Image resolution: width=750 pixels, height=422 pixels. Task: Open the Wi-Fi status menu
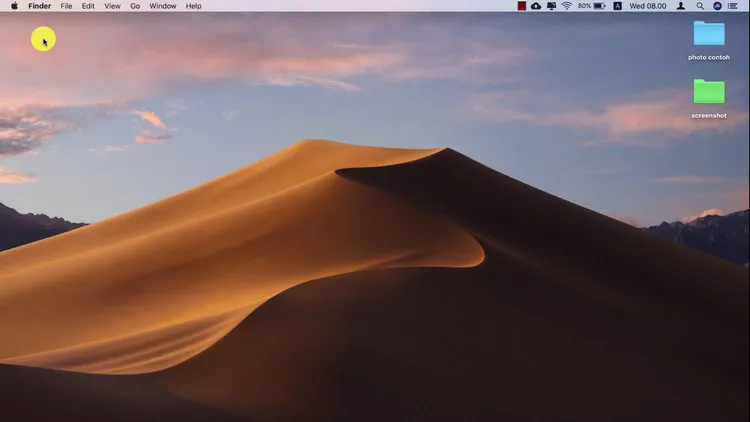point(567,6)
